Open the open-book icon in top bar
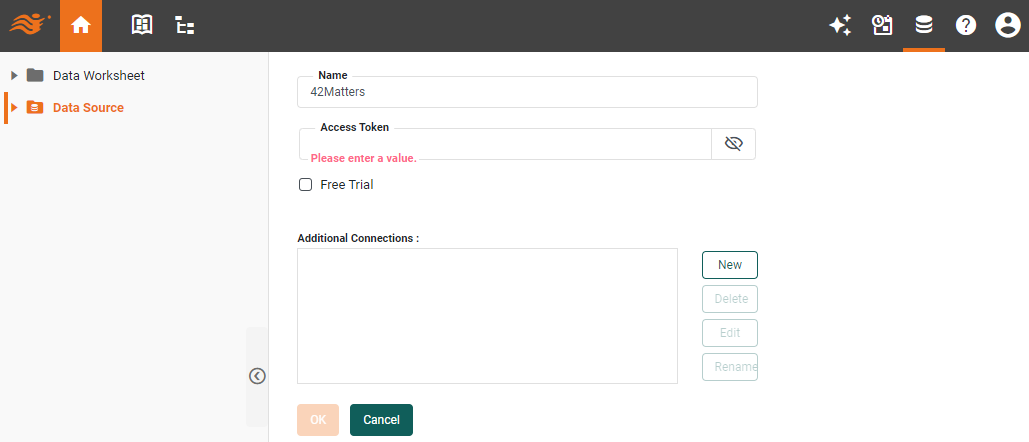Screen dimensions: 1029x442 142,26
